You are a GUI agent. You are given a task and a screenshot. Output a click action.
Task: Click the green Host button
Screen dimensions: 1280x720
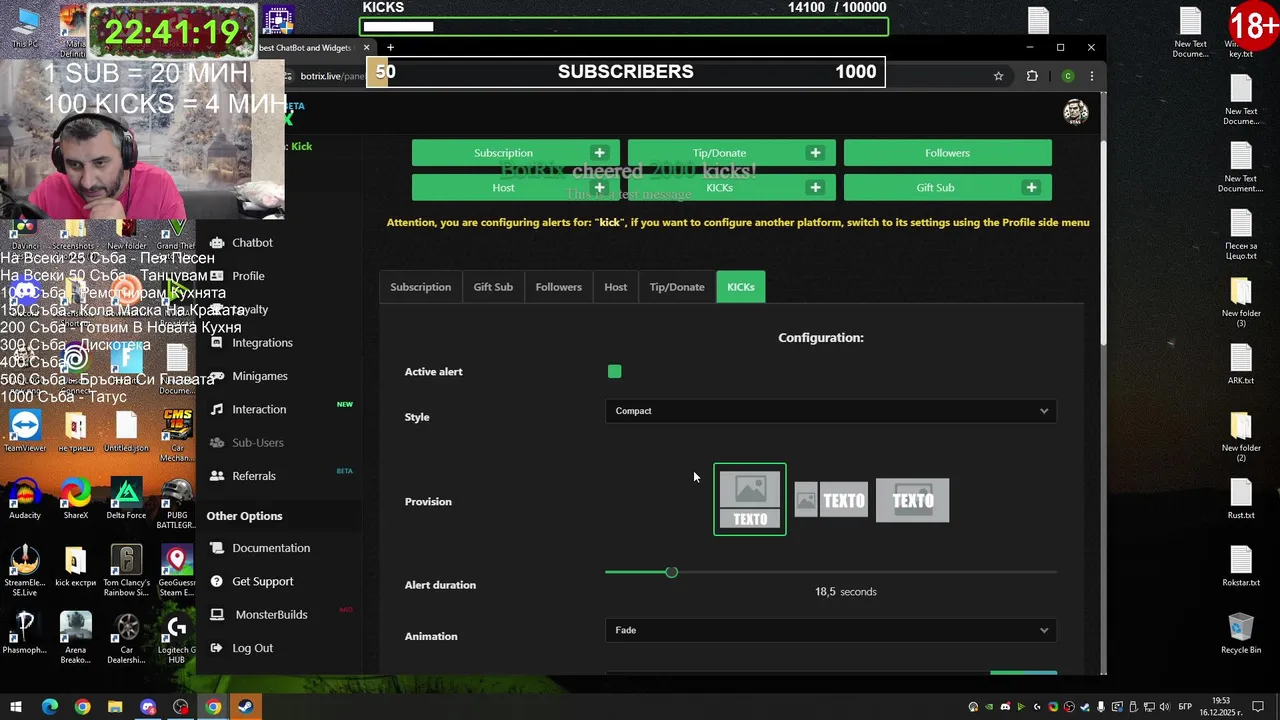click(x=516, y=187)
